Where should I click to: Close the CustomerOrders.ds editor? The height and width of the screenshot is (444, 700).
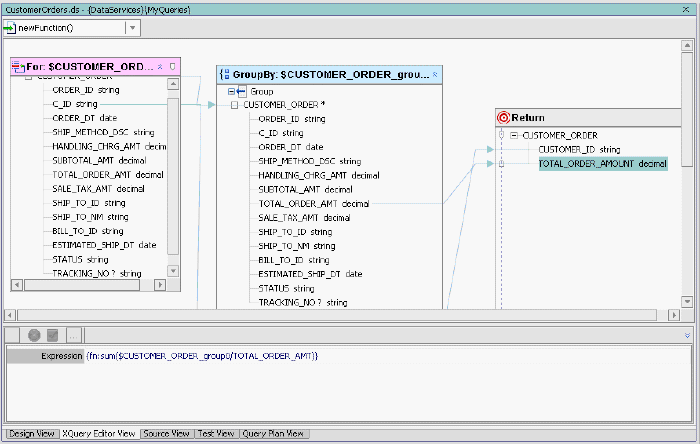coord(686,9)
